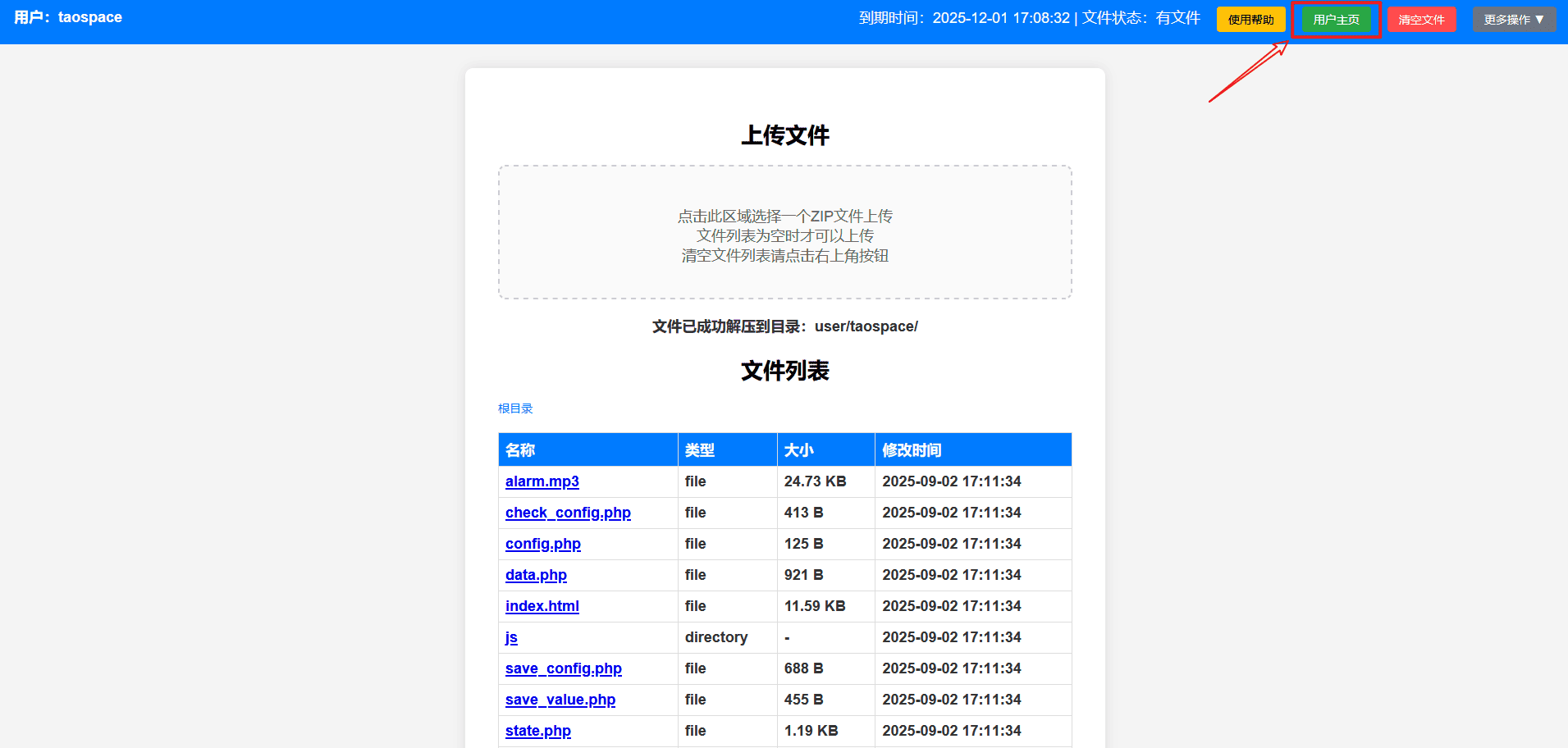Click the ZIP file upload drop area
This screenshot has height=748, width=1568.
(784, 233)
